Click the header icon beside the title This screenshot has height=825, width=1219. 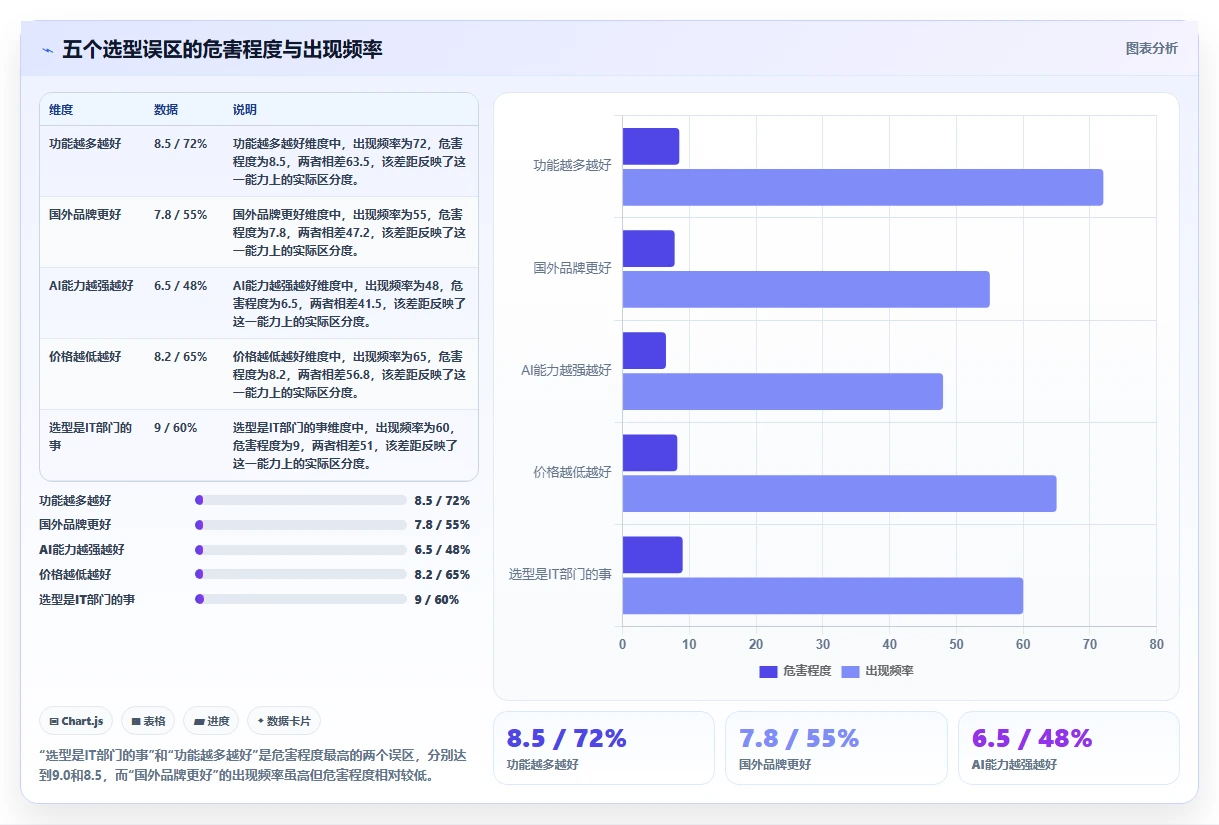pos(47,50)
